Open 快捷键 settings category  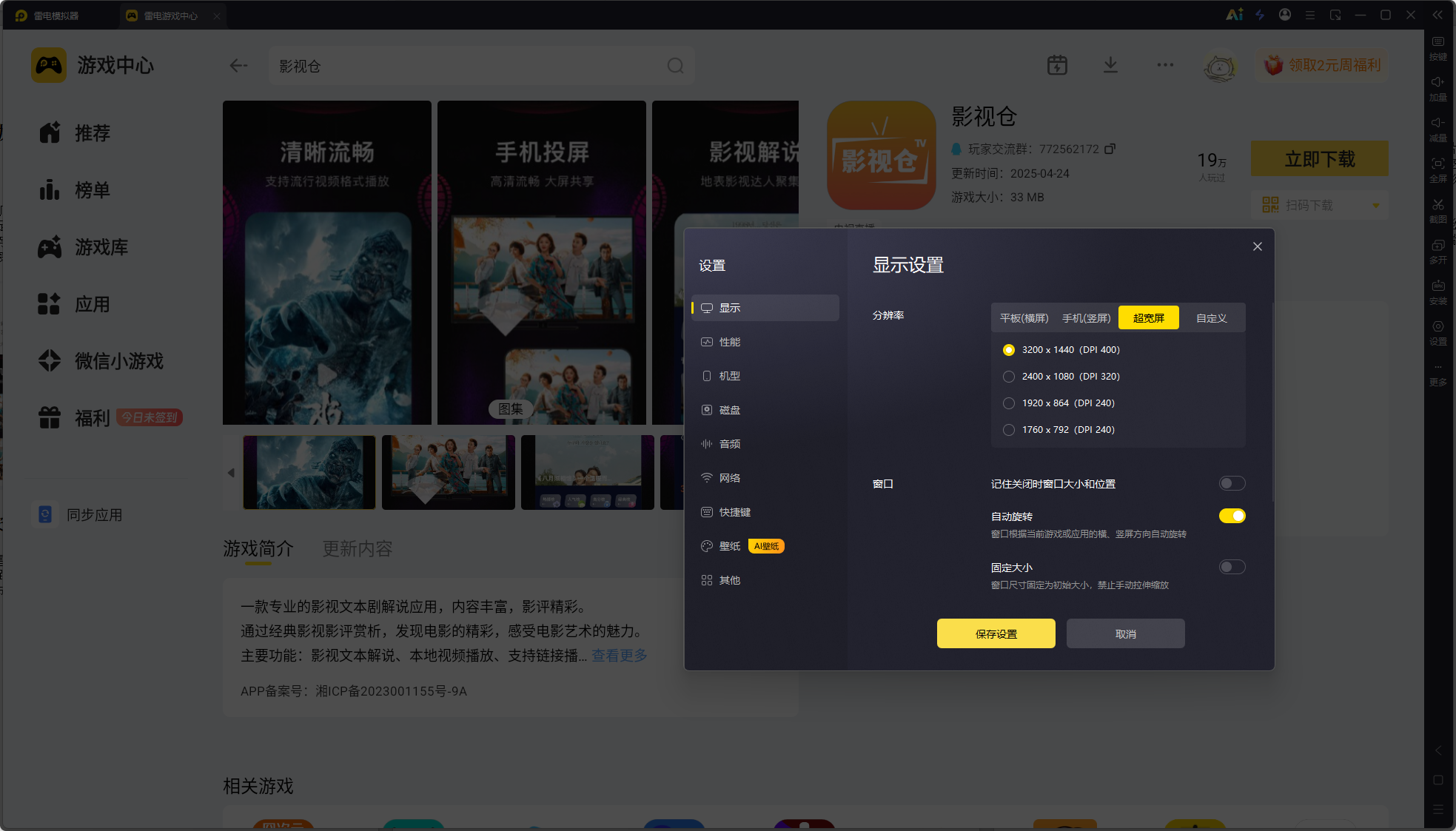pyautogui.click(x=765, y=512)
